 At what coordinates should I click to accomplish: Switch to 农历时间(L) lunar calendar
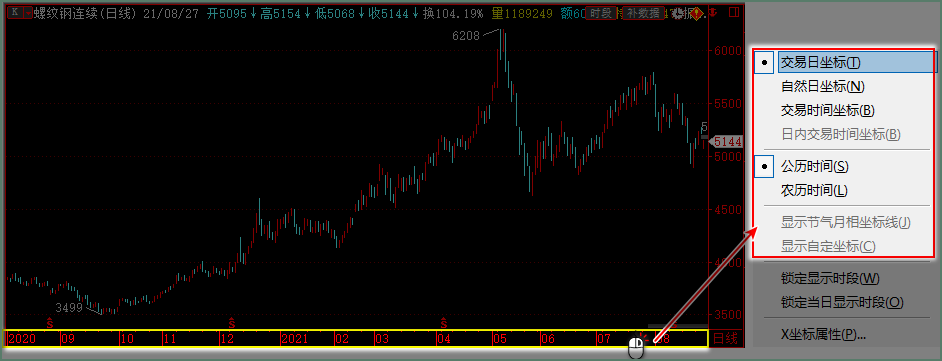(x=814, y=191)
